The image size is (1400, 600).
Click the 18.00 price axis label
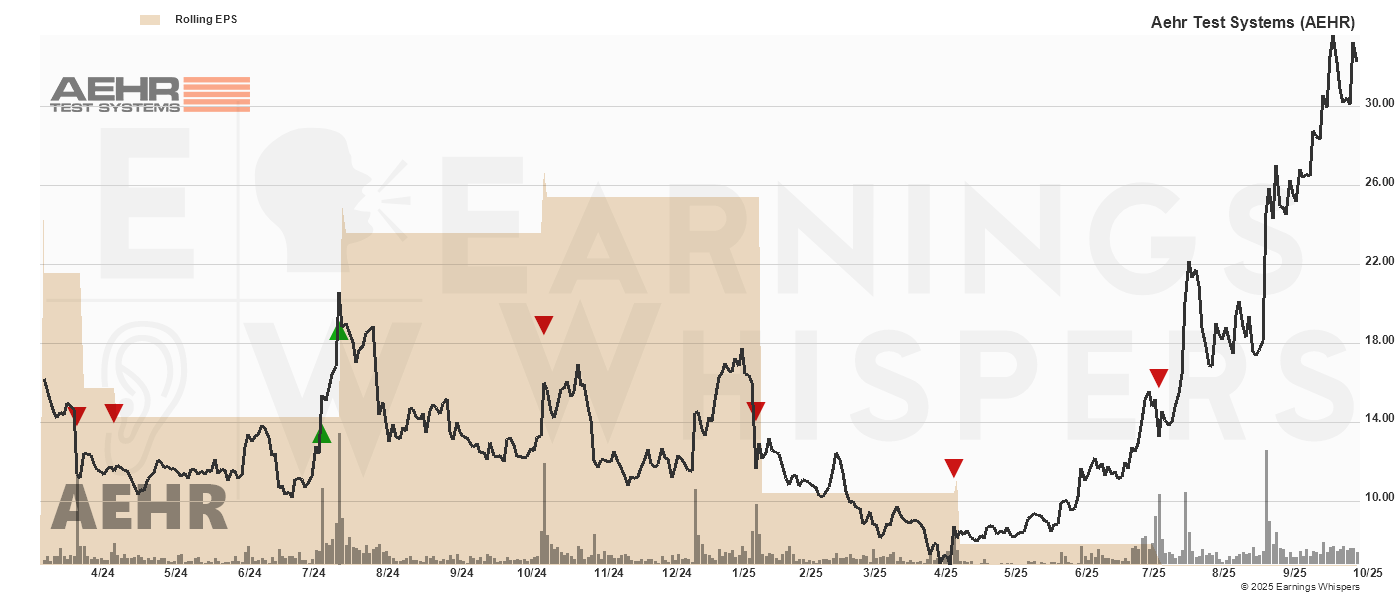[1380, 340]
